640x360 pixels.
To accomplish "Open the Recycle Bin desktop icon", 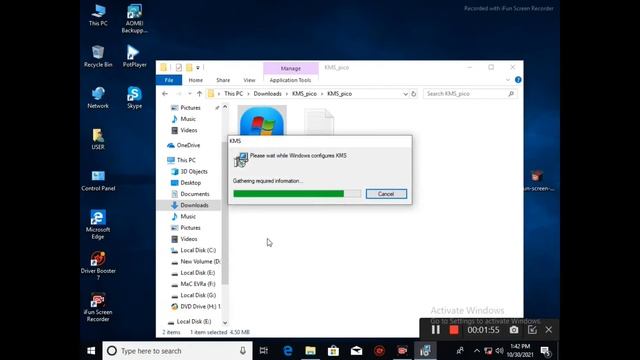I will [x=98, y=56].
